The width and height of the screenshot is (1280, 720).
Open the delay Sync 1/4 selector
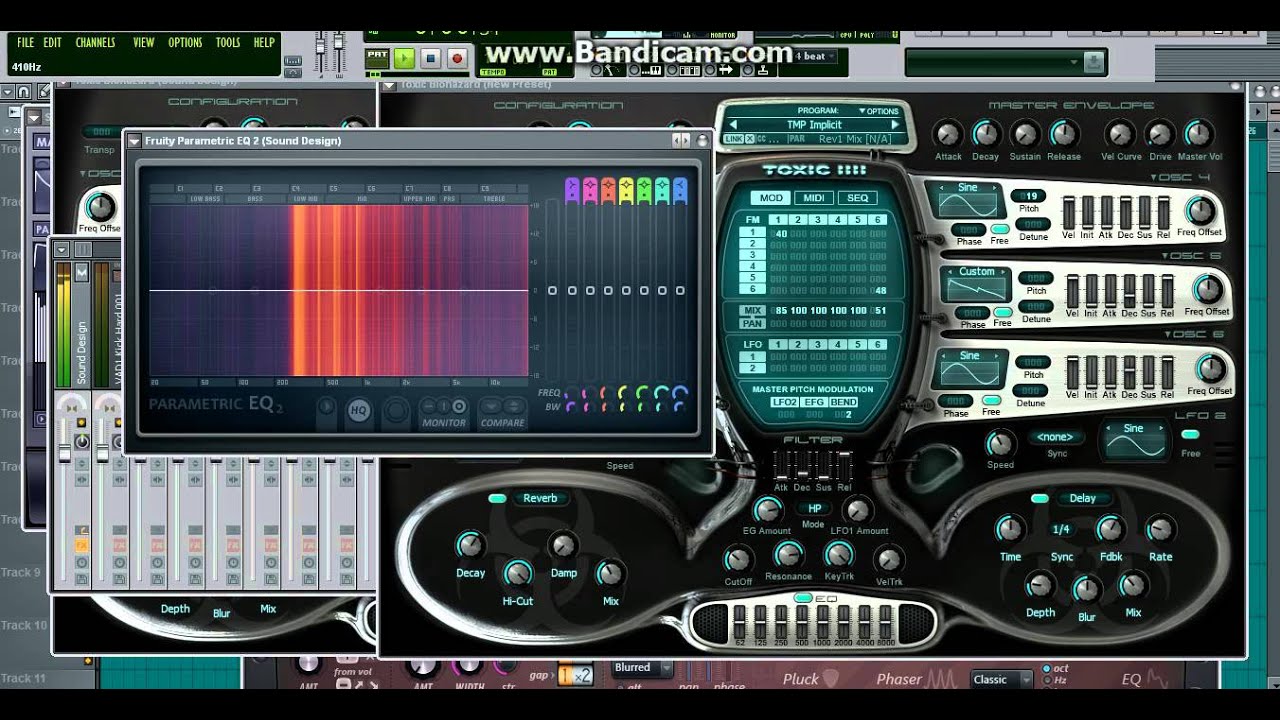click(x=1061, y=529)
